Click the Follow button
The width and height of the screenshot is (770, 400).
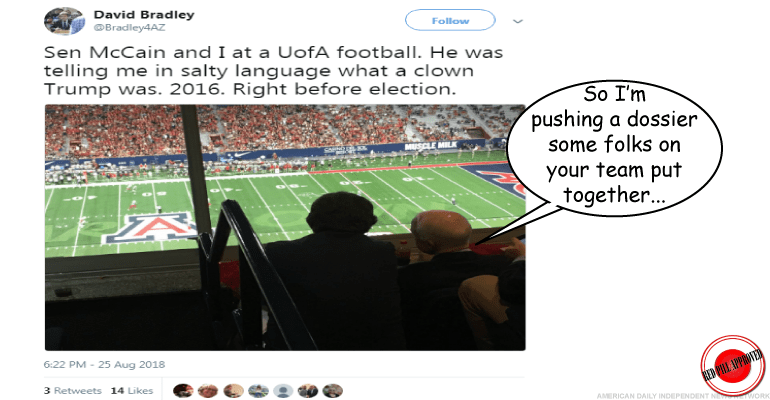pyautogui.click(x=450, y=21)
